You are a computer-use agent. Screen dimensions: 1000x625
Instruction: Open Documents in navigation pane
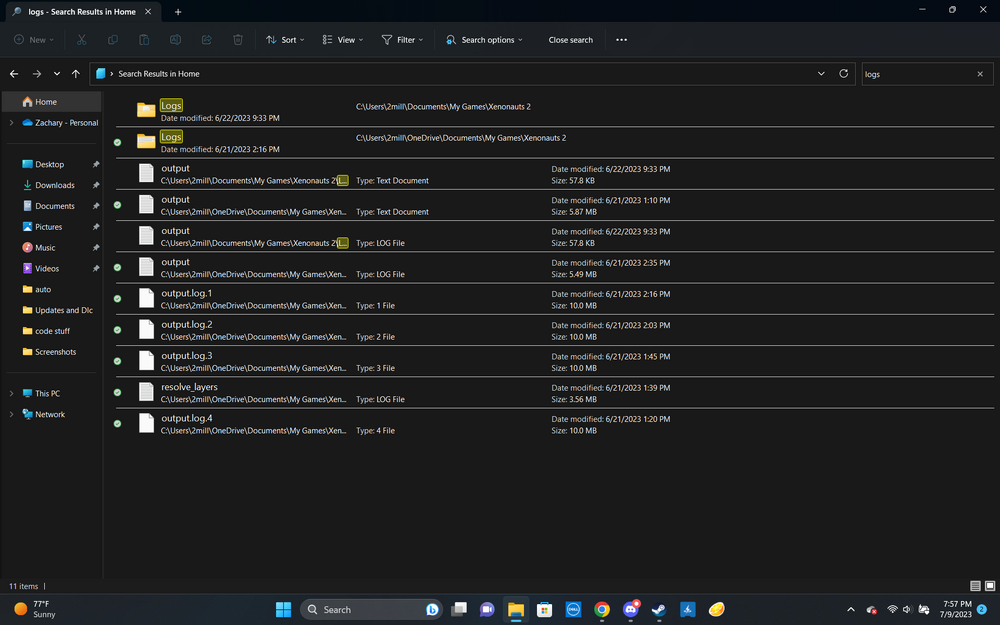pyautogui.click(x=54, y=206)
